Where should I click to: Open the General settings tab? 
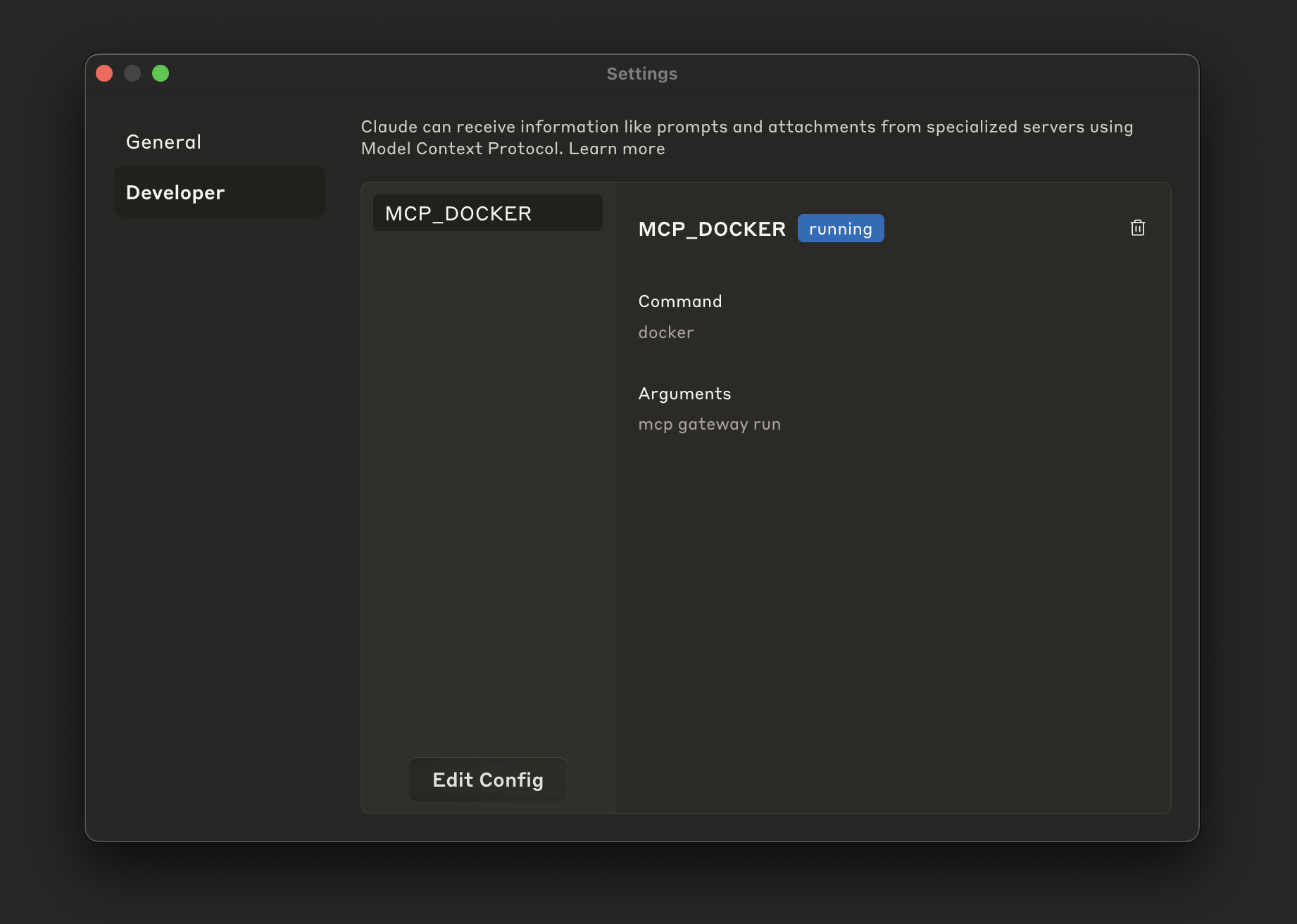163,142
